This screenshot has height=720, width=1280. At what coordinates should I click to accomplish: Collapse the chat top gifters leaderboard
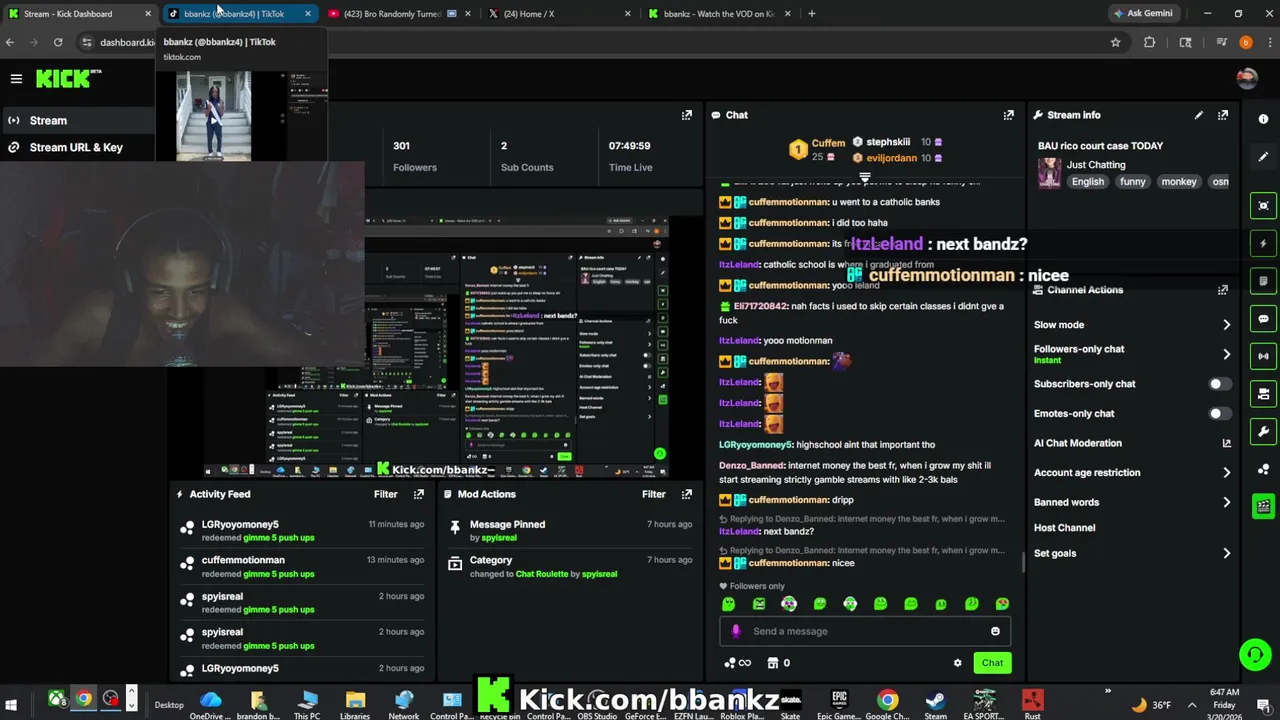865,177
